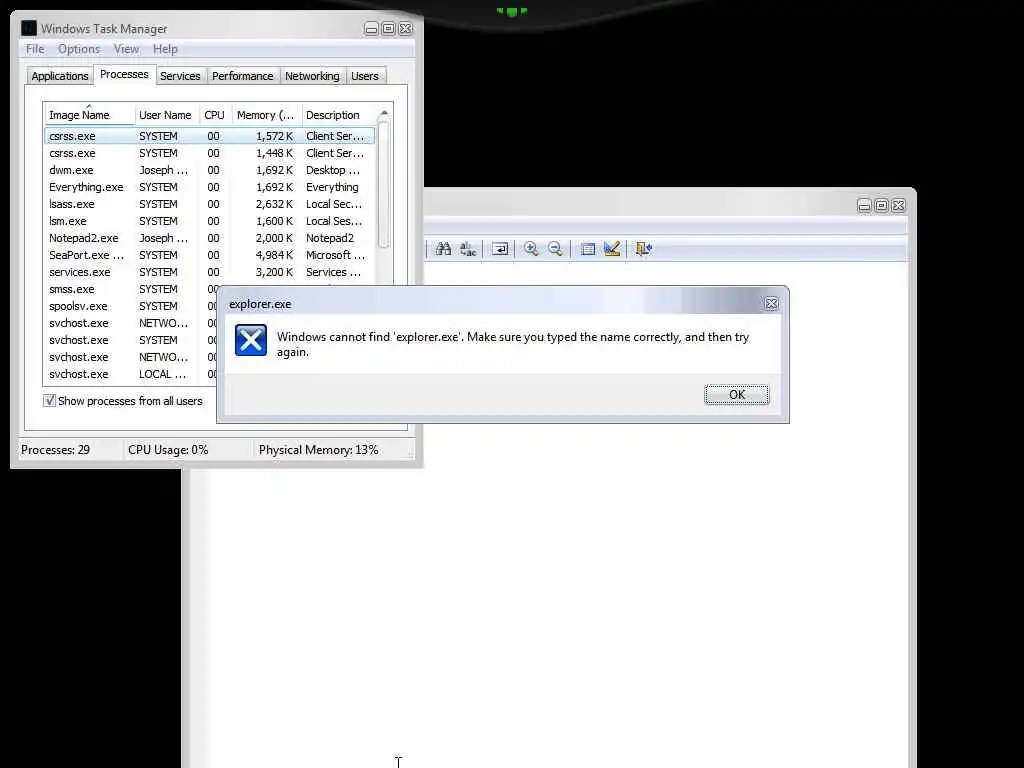Image resolution: width=1024 pixels, height=768 pixels.
Task: Switch to the Networking tab
Action: point(312,76)
